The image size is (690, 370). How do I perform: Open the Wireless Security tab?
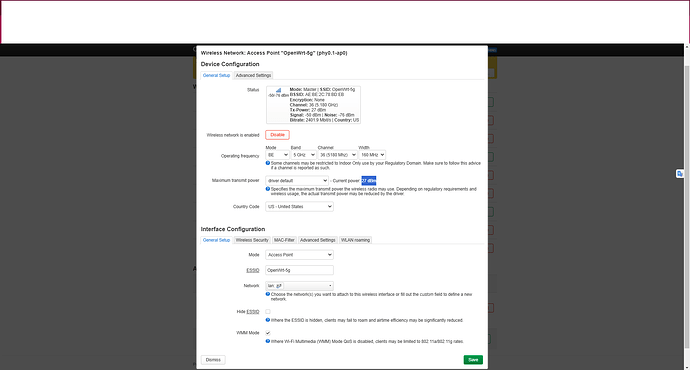coord(252,240)
